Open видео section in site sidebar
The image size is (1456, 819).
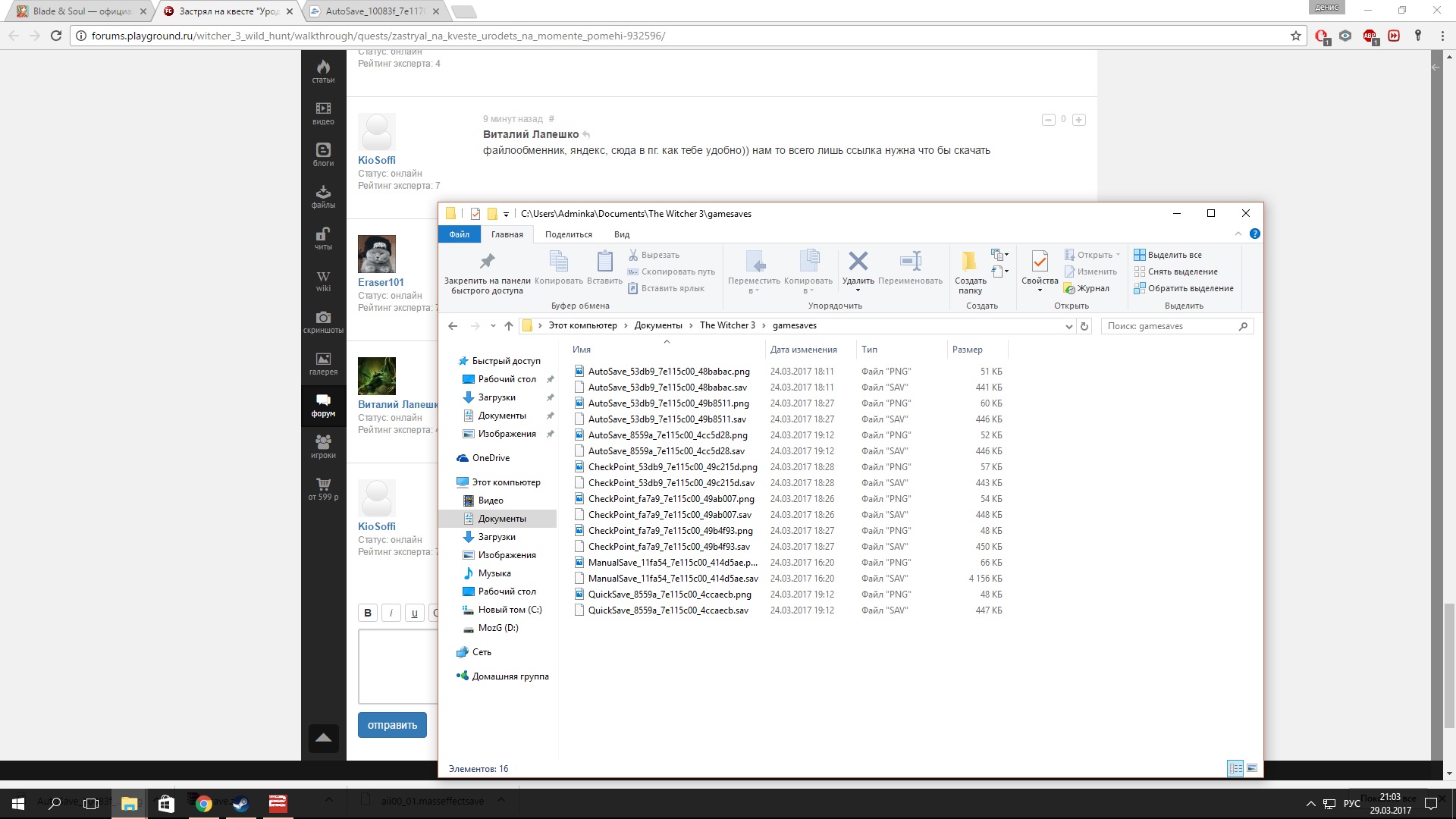click(323, 113)
